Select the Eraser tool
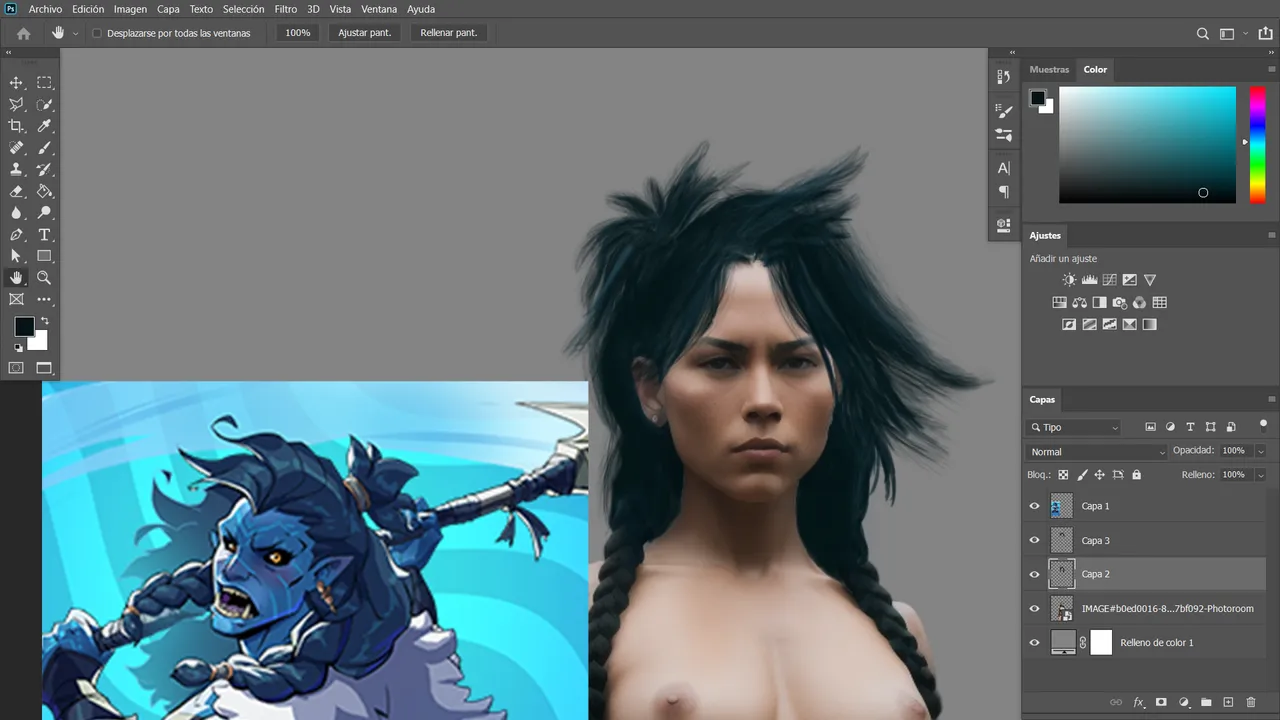This screenshot has height=720, width=1280. (16, 191)
